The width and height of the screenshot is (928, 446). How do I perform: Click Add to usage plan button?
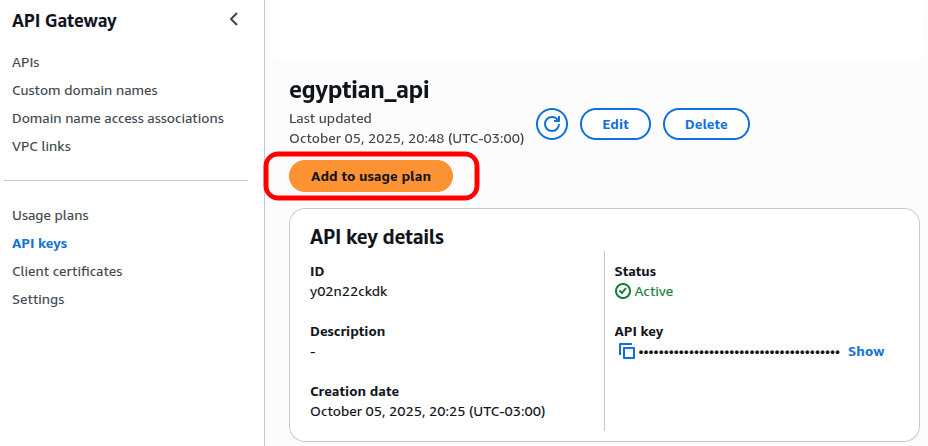(371, 176)
